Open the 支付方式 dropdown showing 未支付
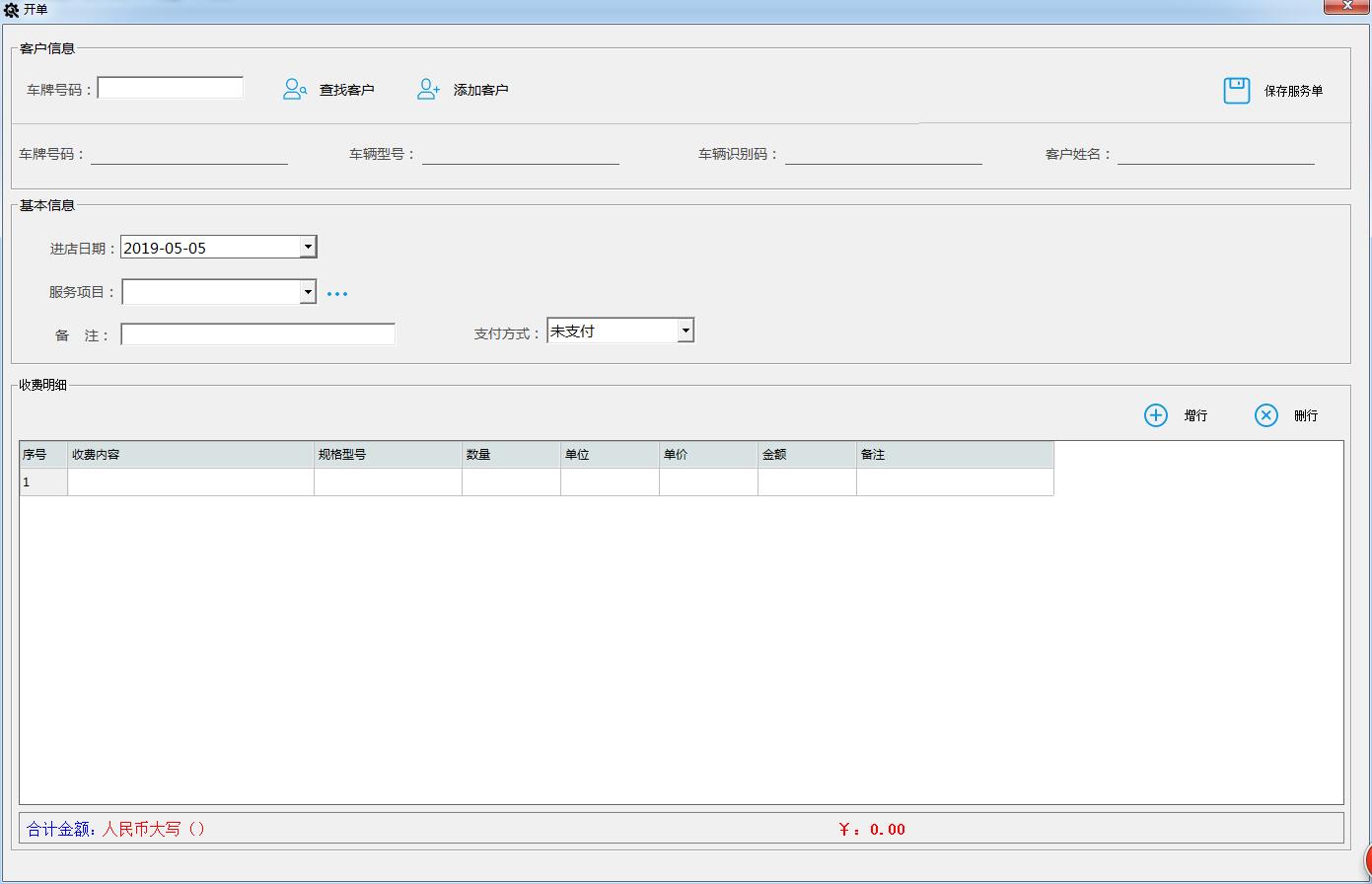Image resolution: width=1372 pixels, height=884 pixels. 685,330
